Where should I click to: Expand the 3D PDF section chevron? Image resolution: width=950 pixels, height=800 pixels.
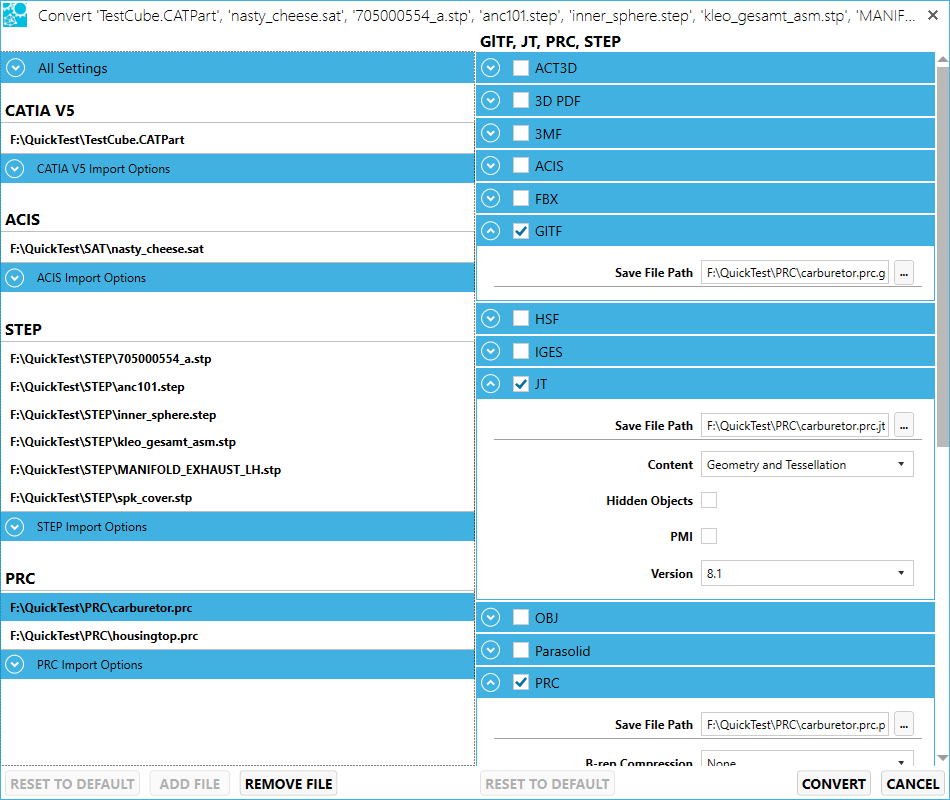(490, 101)
